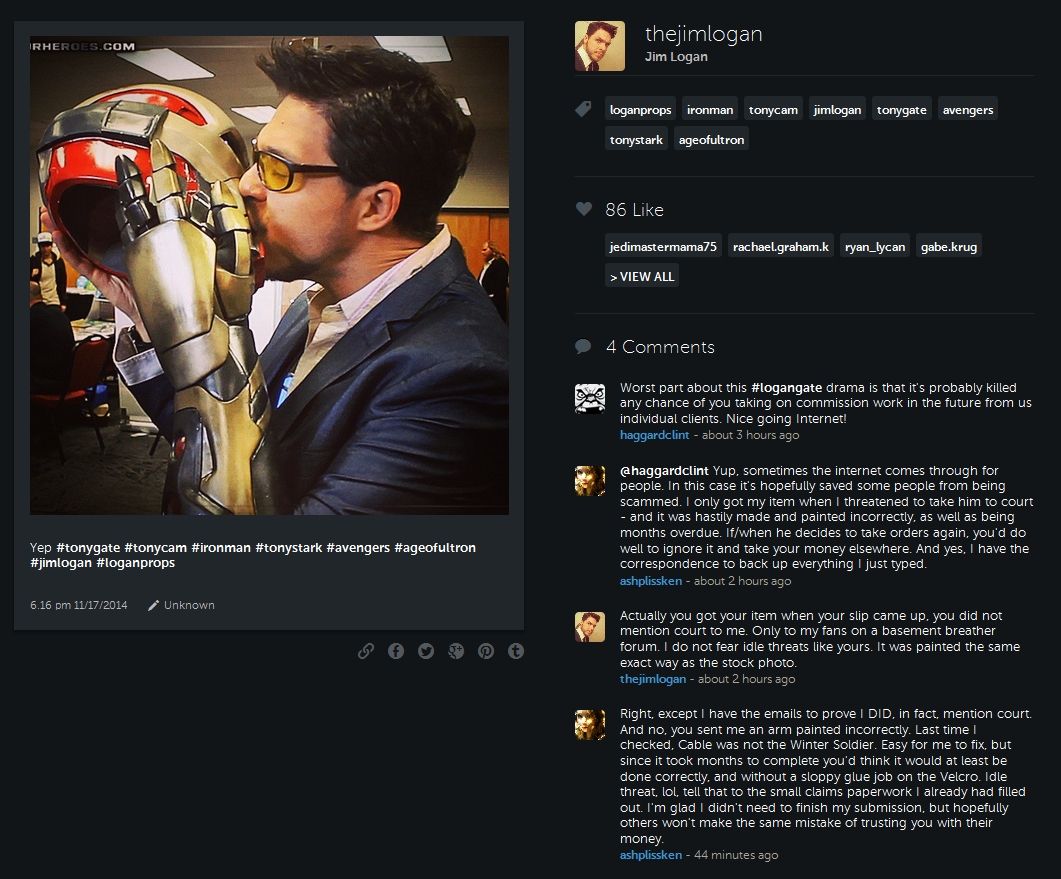This screenshot has height=879, width=1061.
Task: Open ashplissken's avatar on the 2-hours-ago comment
Action: pos(589,480)
